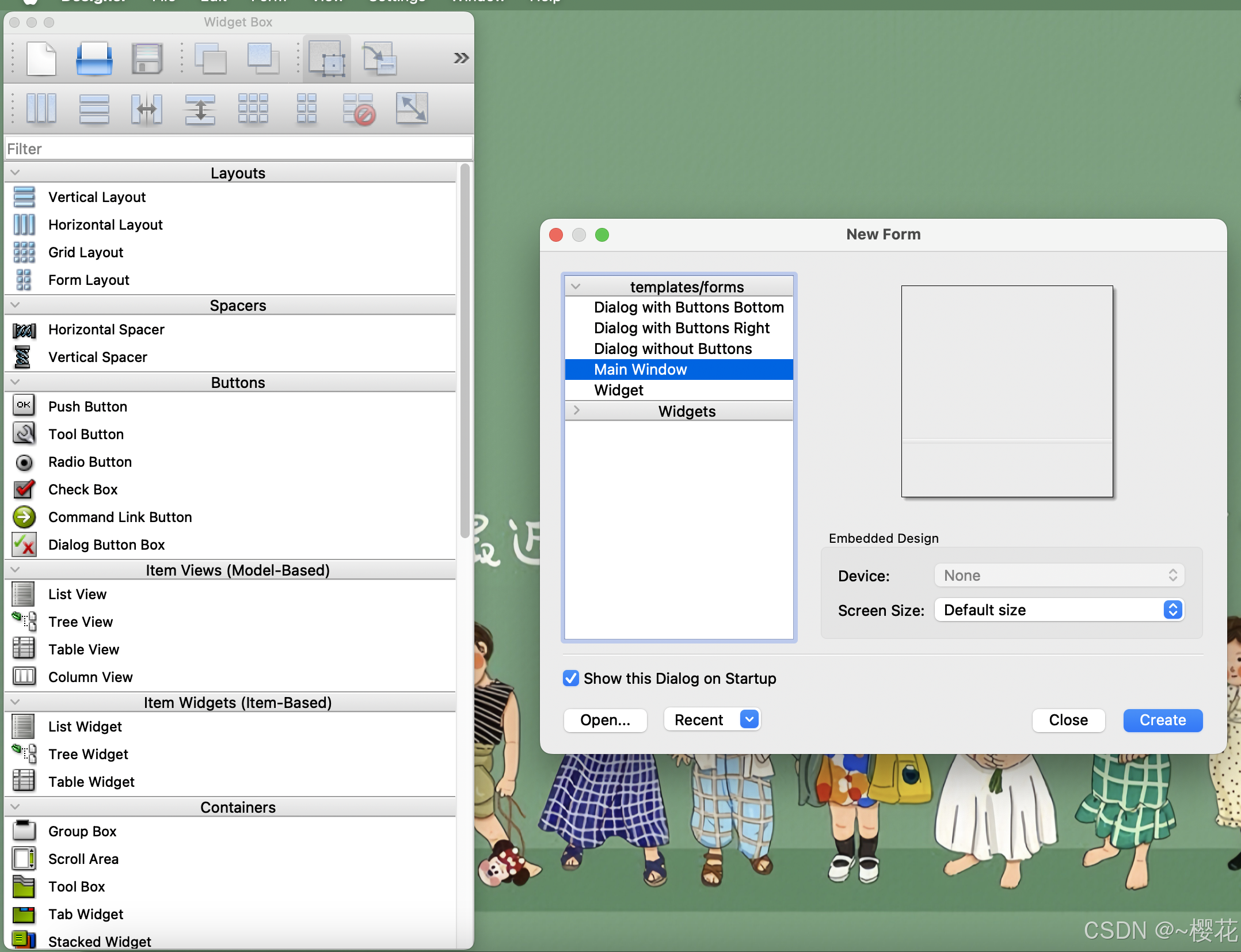Open the Recent templates dropdown
Viewport: 1241px width, 952px height.
pos(749,719)
